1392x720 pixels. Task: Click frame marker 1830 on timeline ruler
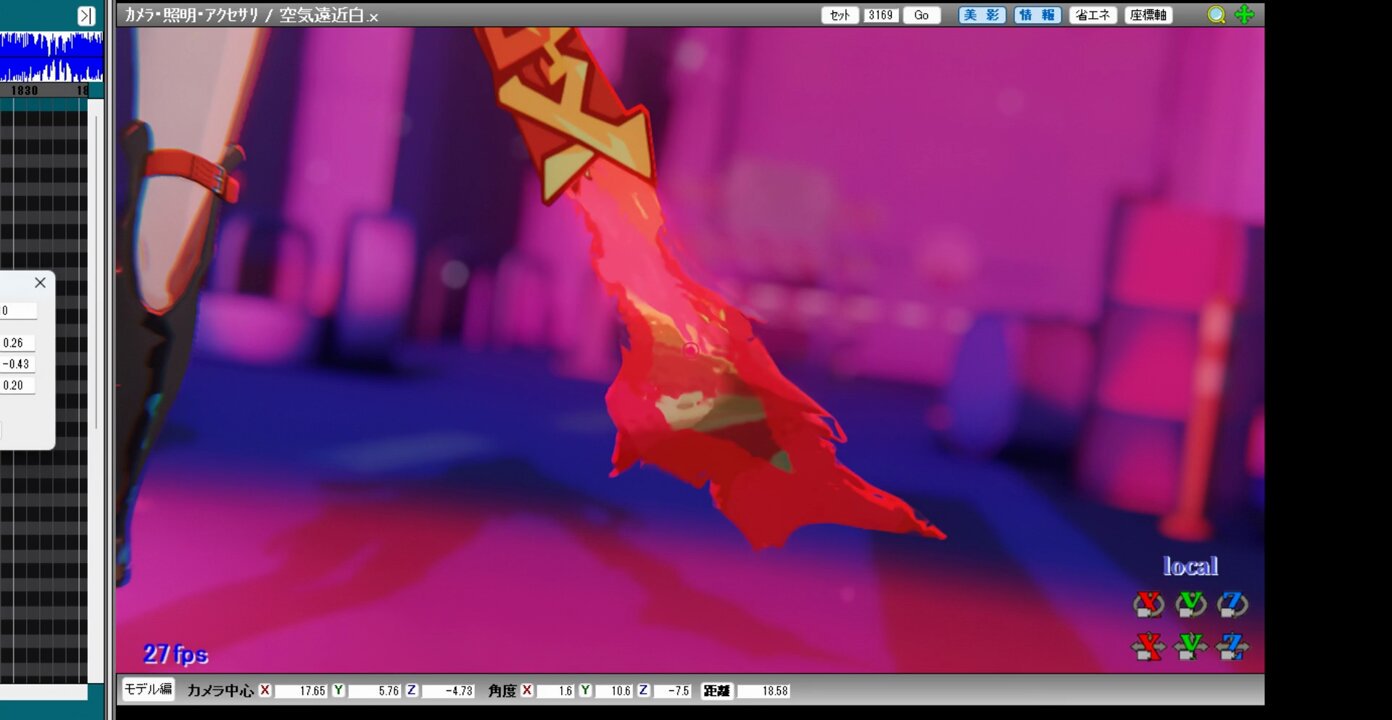24,90
